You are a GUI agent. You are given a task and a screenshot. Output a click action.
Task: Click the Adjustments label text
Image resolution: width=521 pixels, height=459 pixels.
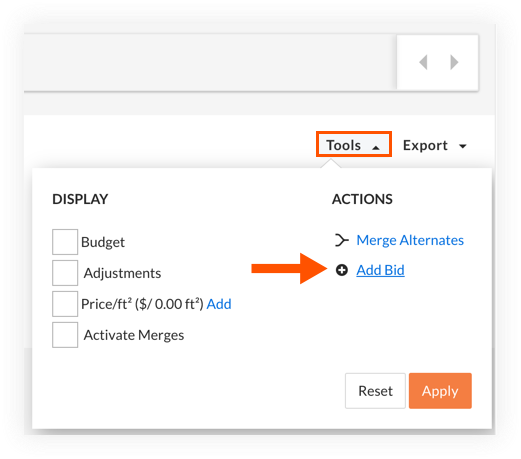point(122,273)
